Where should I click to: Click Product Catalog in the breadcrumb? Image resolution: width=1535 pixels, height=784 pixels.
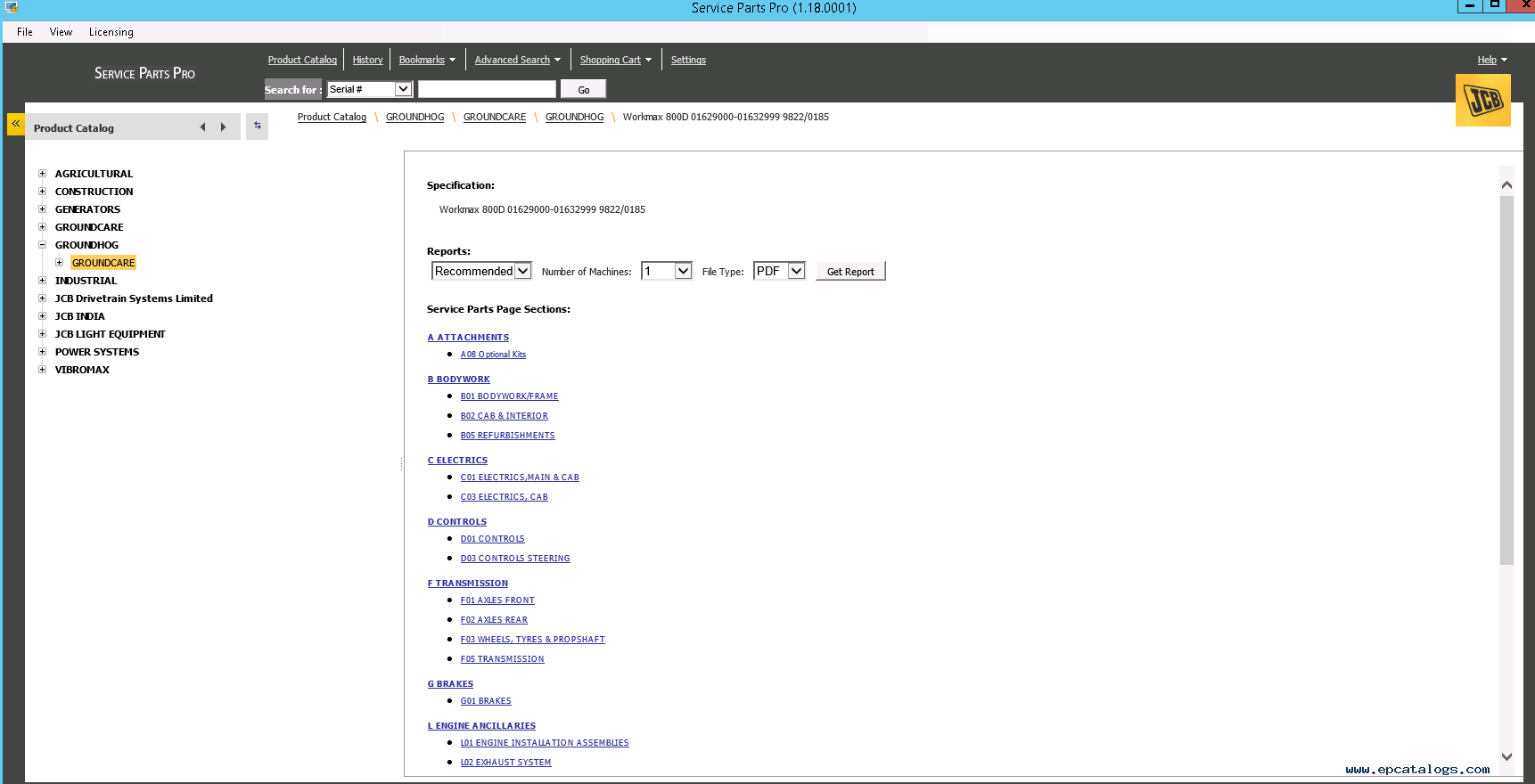point(332,118)
